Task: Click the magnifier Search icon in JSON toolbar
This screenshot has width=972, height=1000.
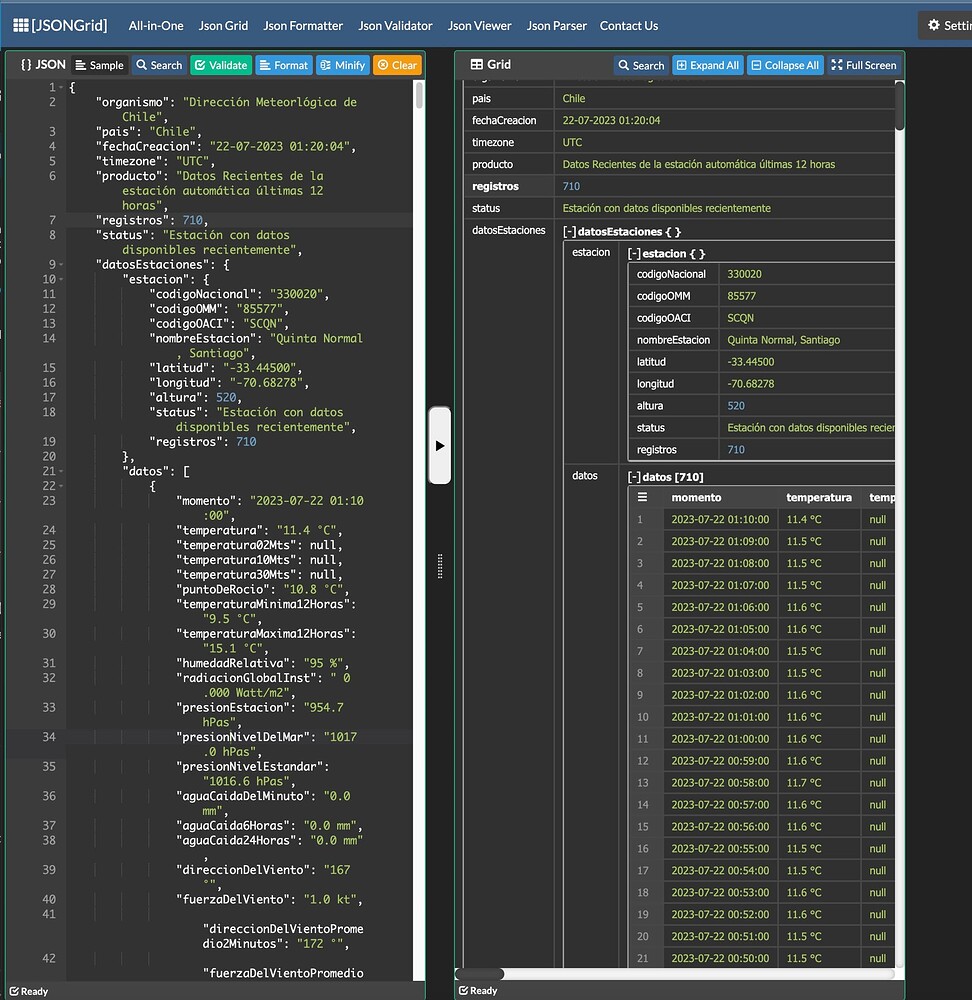Action: tap(143, 64)
